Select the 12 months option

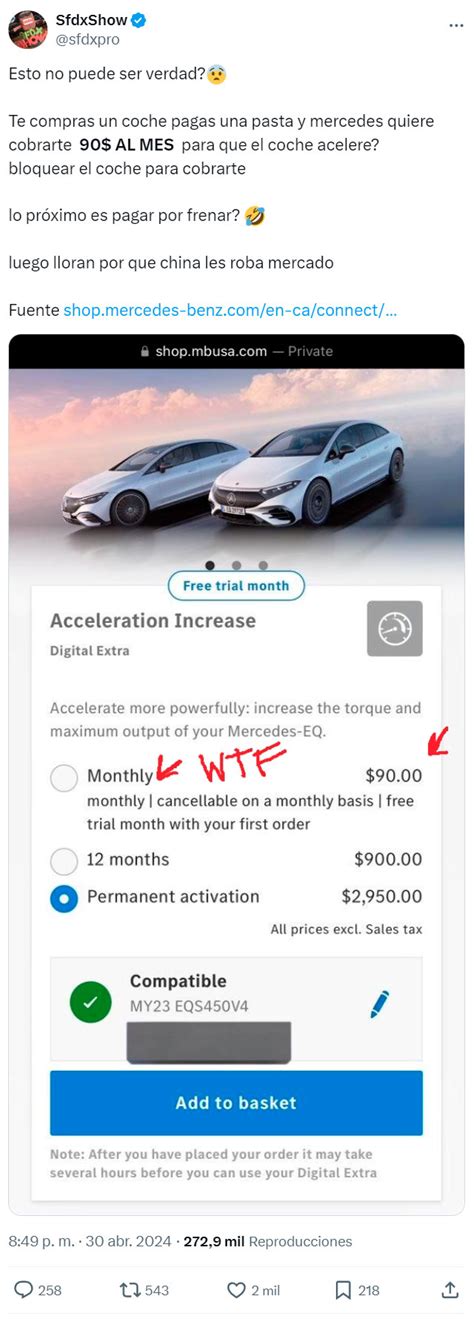64,861
